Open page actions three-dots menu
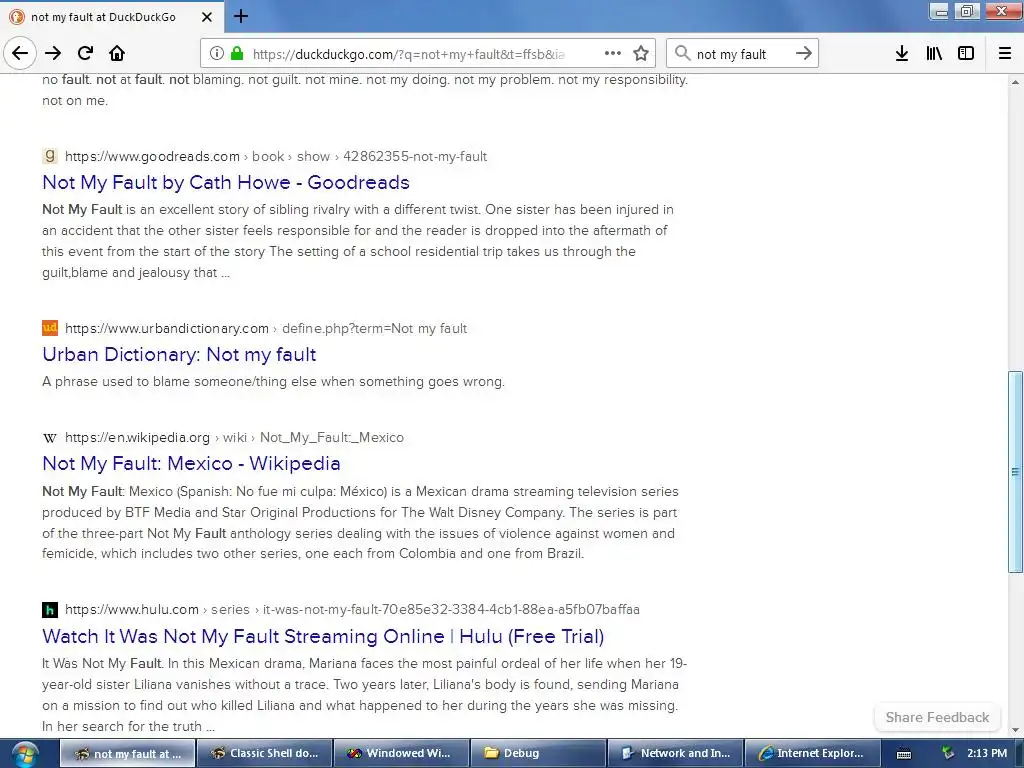1024x768 pixels. (613, 54)
